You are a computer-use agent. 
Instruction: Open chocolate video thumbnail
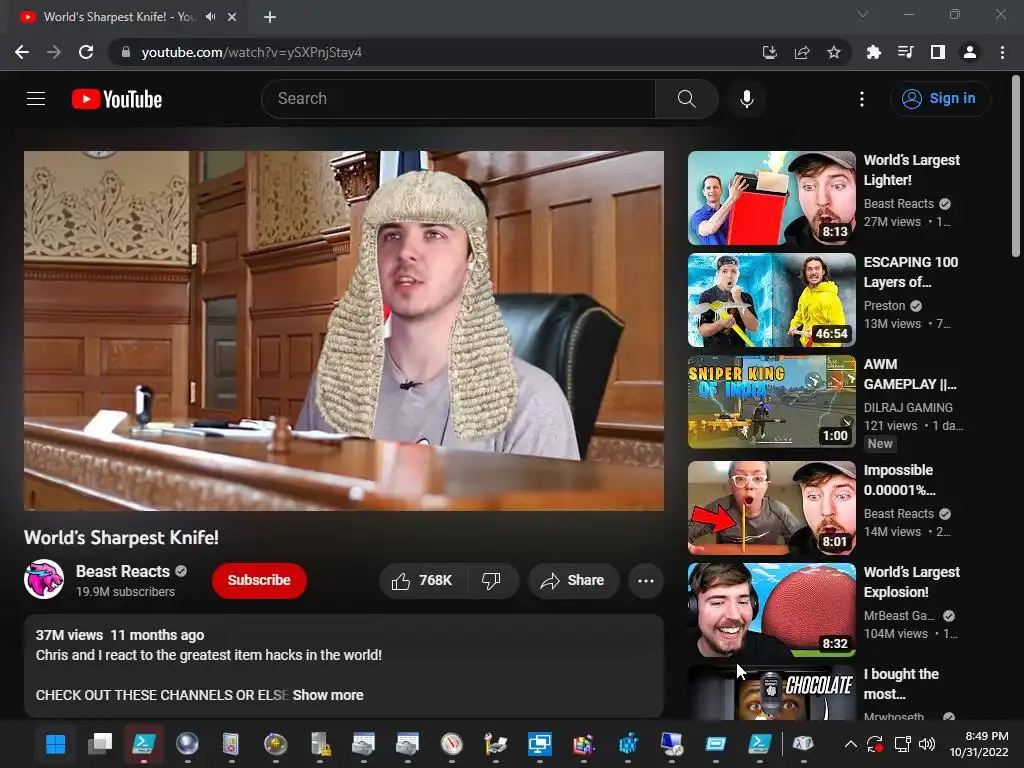pyautogui.click(x=771, y=692)
